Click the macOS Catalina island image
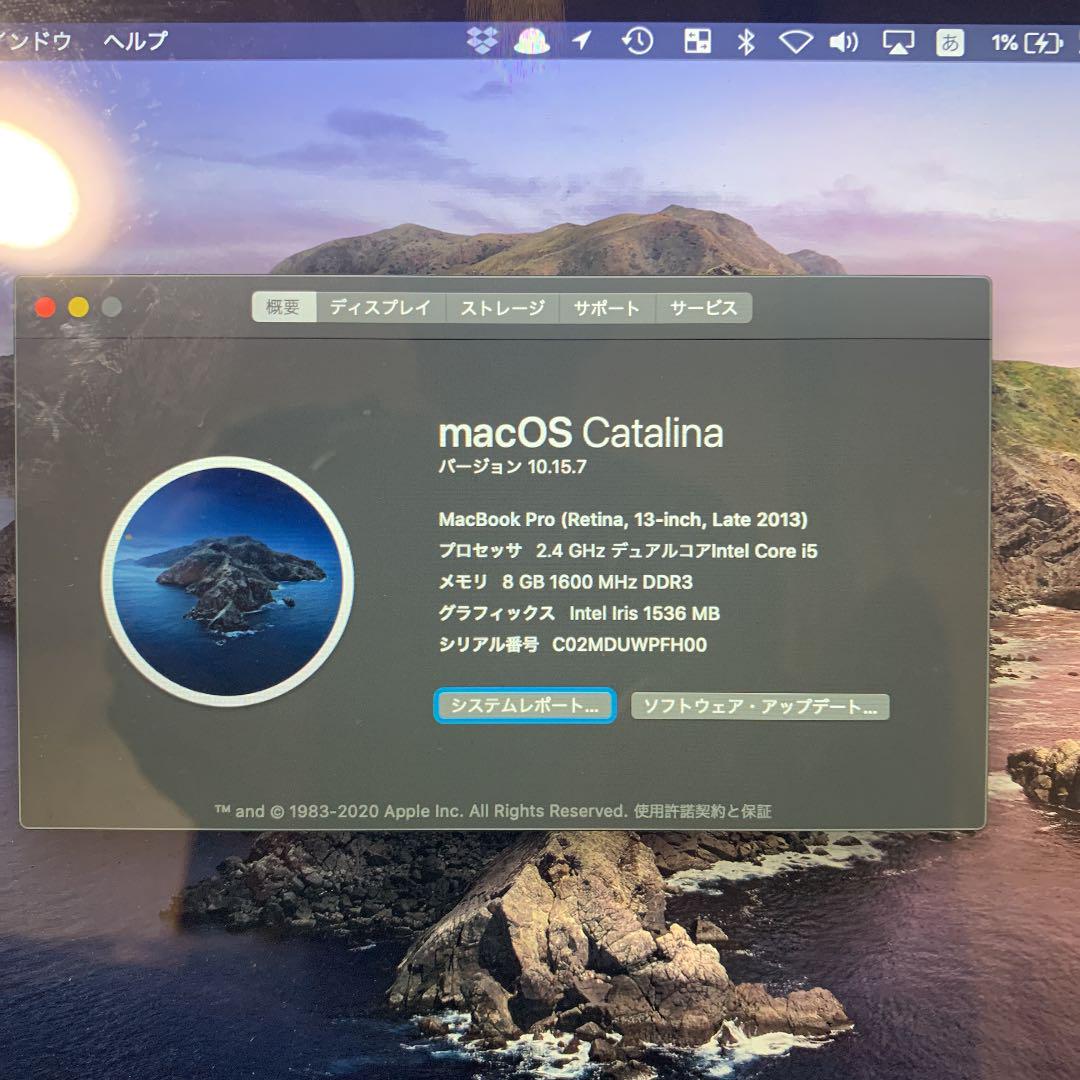The width and height of the screenshot is (1080, 1080). (x=228, y=581)
